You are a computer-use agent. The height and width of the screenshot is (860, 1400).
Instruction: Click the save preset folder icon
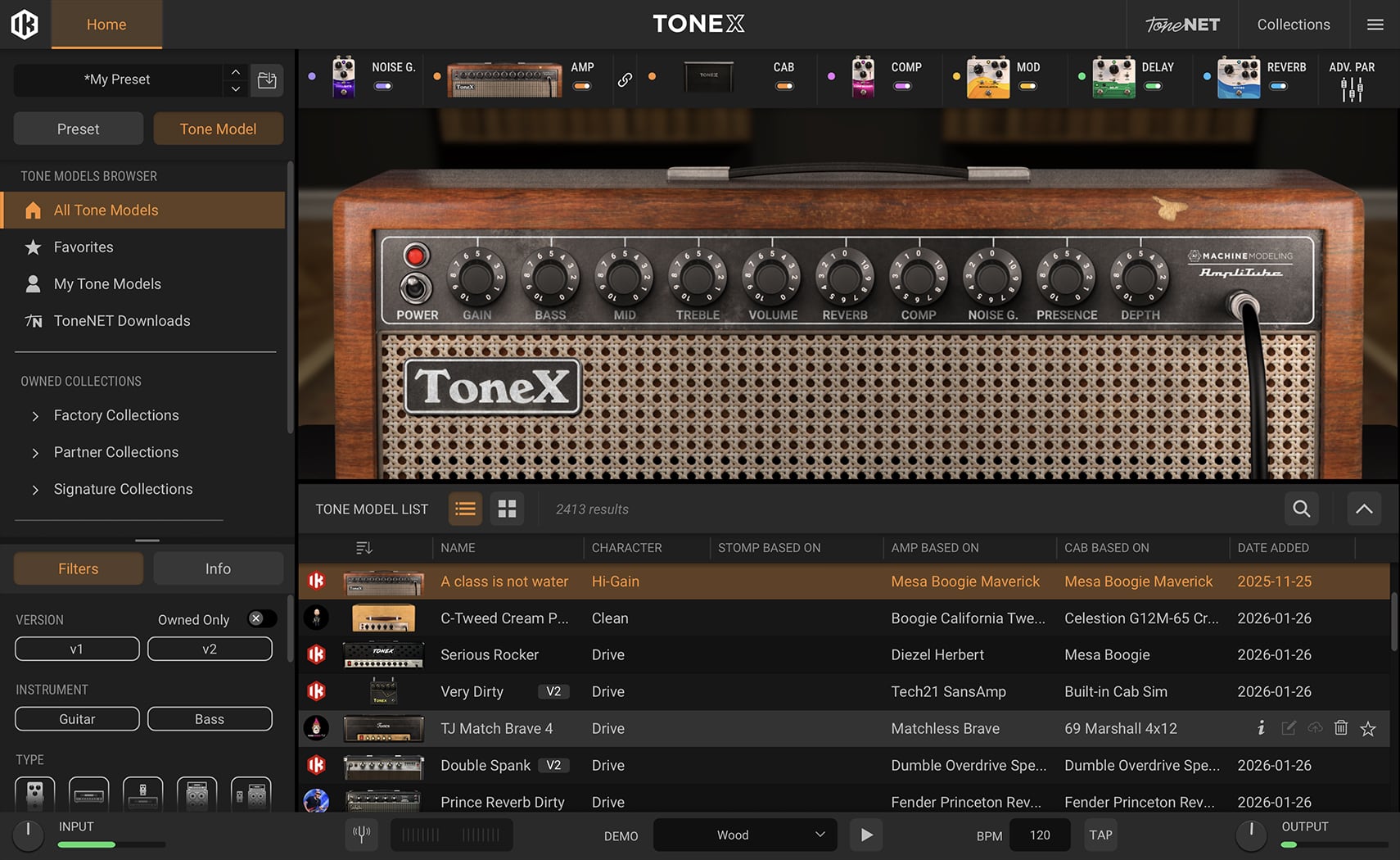click(267, 80)
